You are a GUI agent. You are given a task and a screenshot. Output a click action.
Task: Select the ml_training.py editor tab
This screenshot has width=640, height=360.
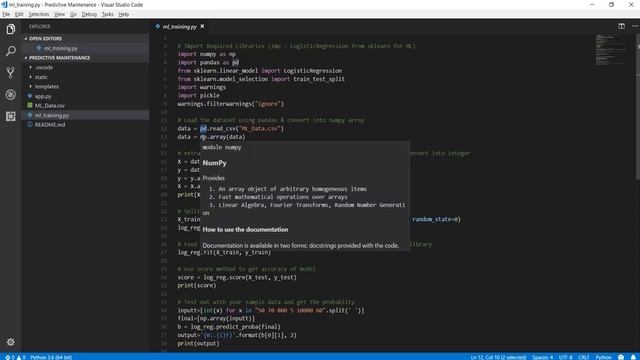[180, 27]
